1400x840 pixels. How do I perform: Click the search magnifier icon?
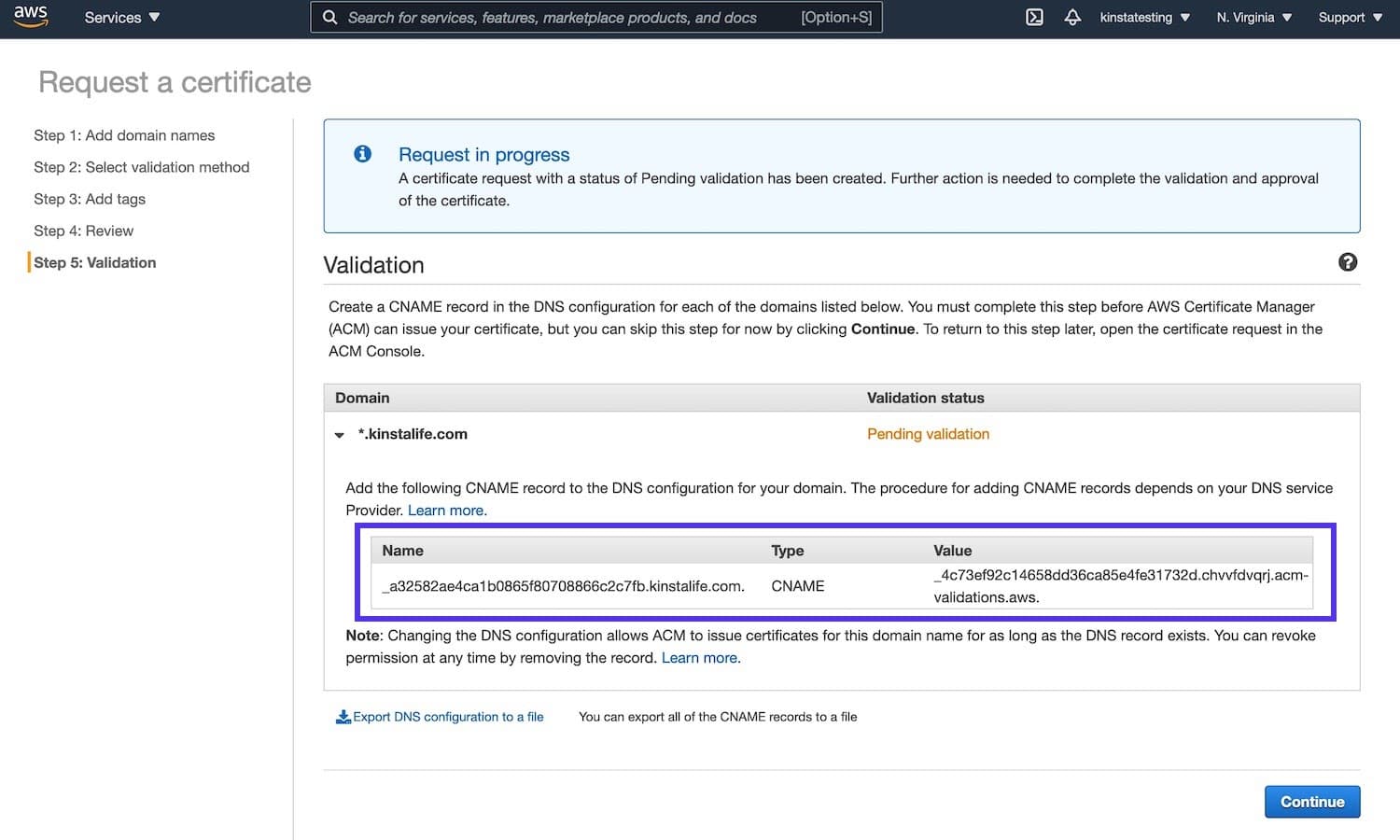tap(329, 17)
